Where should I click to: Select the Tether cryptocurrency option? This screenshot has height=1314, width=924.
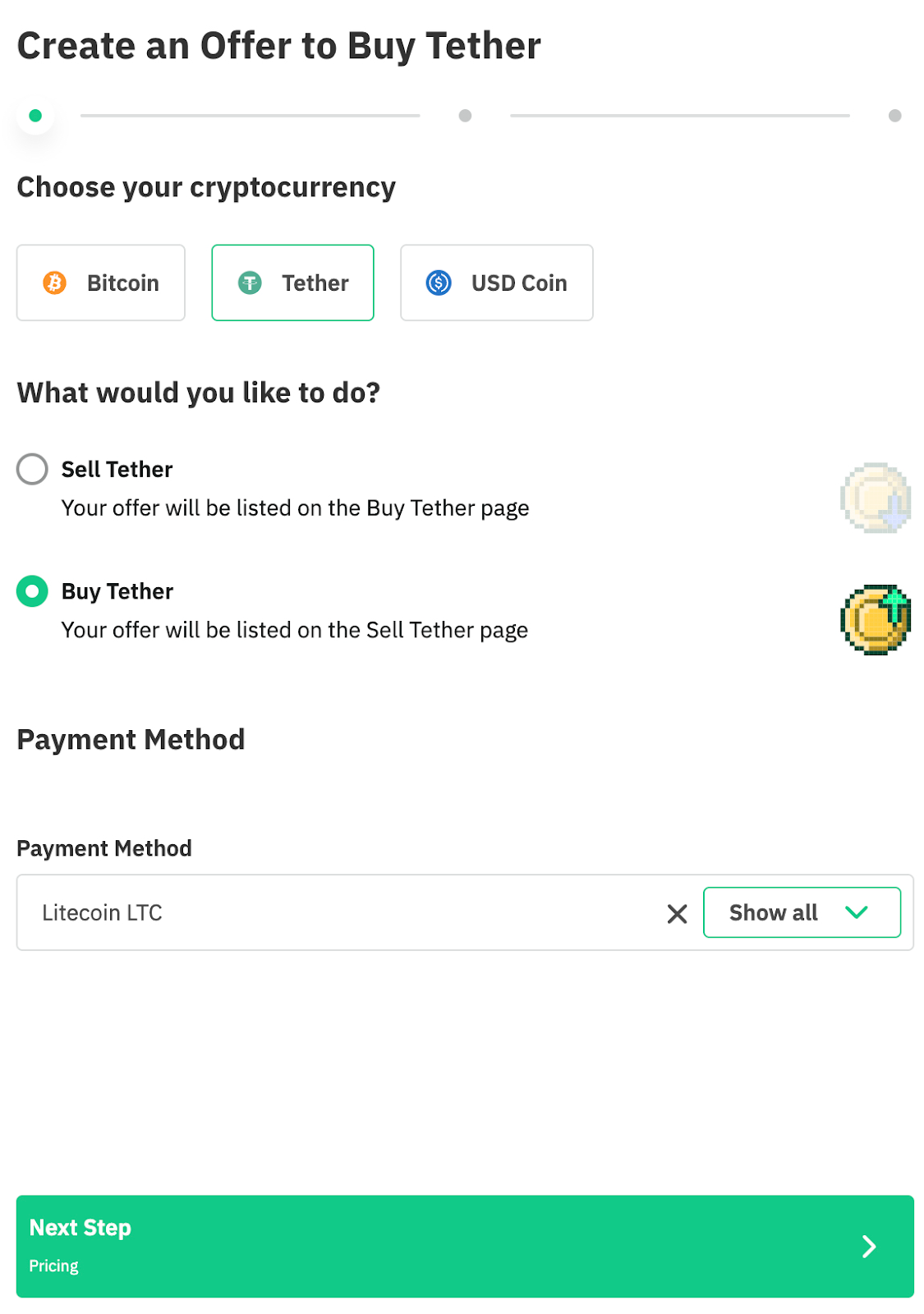pyautogui.click(x=292, y=283)
